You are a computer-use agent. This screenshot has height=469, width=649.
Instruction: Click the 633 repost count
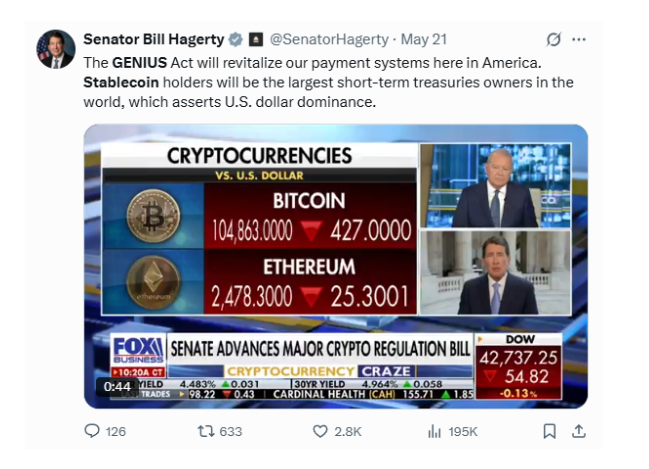point(231,432)
